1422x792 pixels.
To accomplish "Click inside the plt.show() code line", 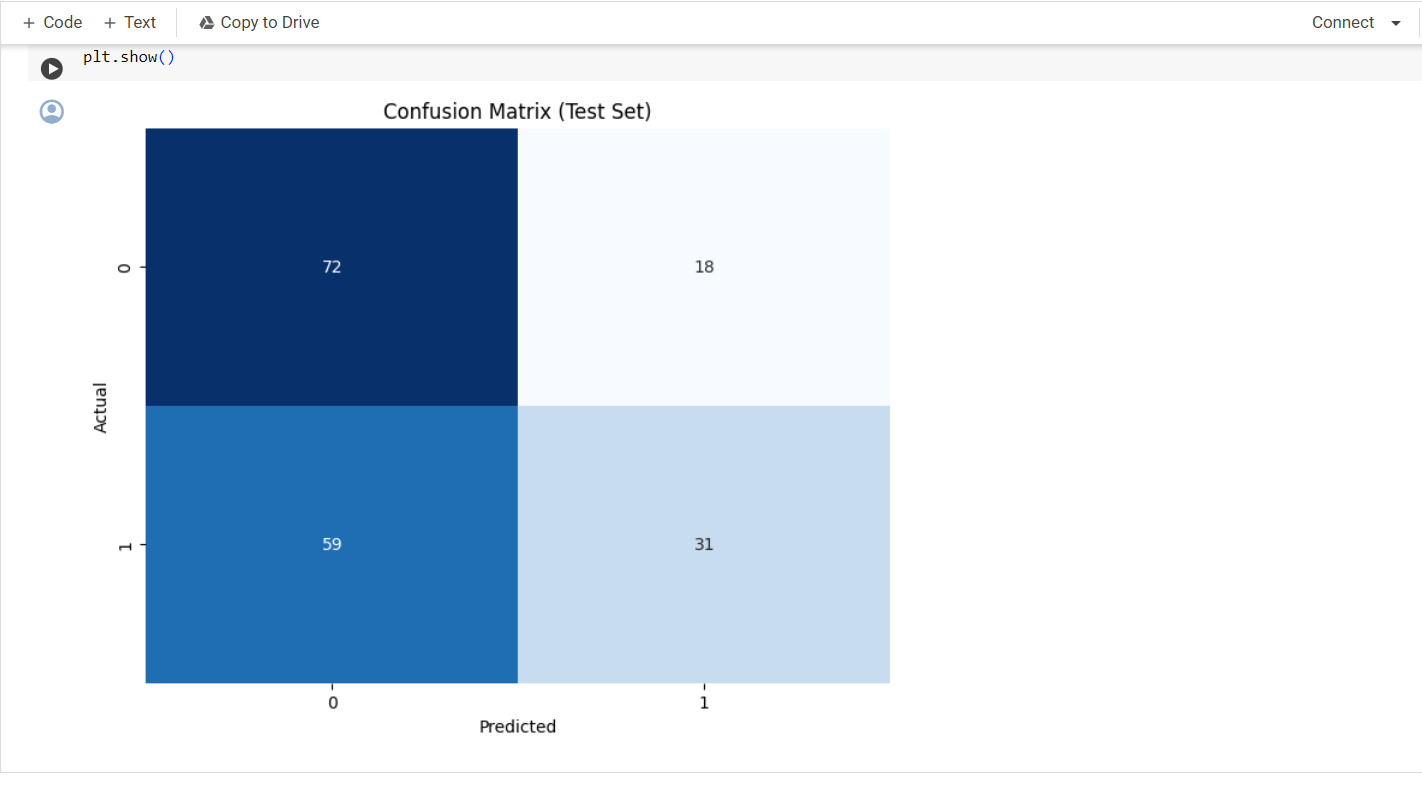I will click(129, 57).
